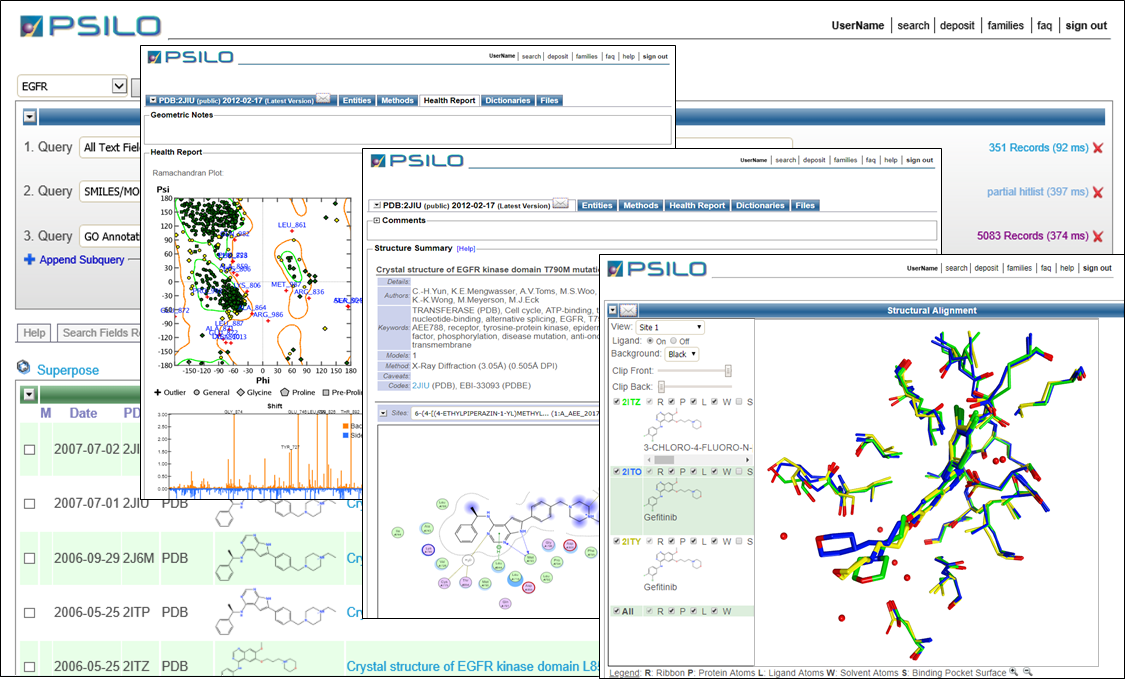This screenshot has height=679, width=1125.
Task: Click the envelope icon next to PDB:2JIU title
Action: click(x=560, y=205)
